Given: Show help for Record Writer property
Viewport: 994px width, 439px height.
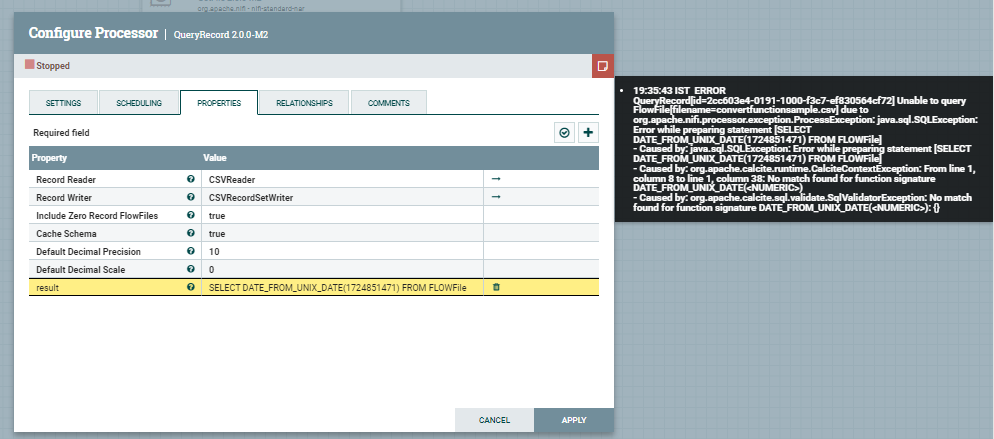Looking at the screenshot, I should point(190,197).
